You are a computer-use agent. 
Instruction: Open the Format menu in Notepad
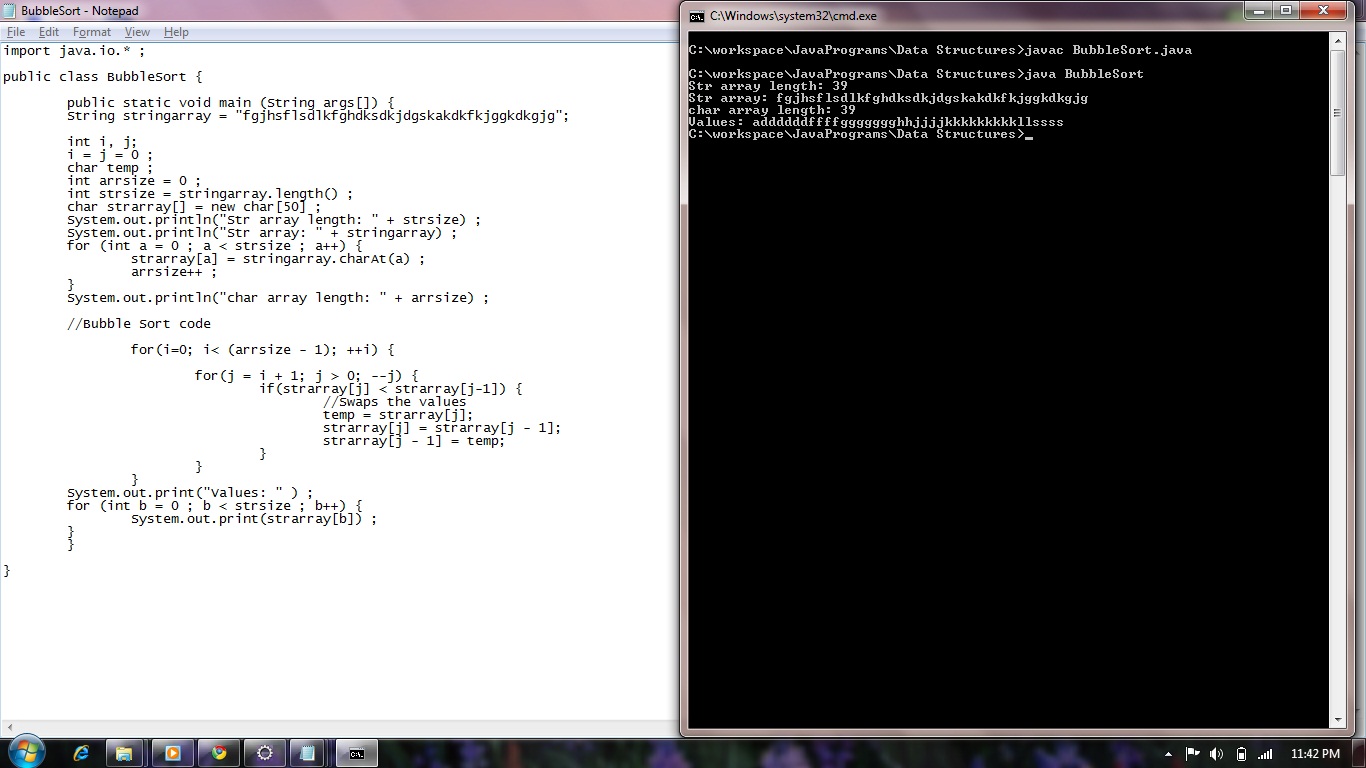[91, 31]
